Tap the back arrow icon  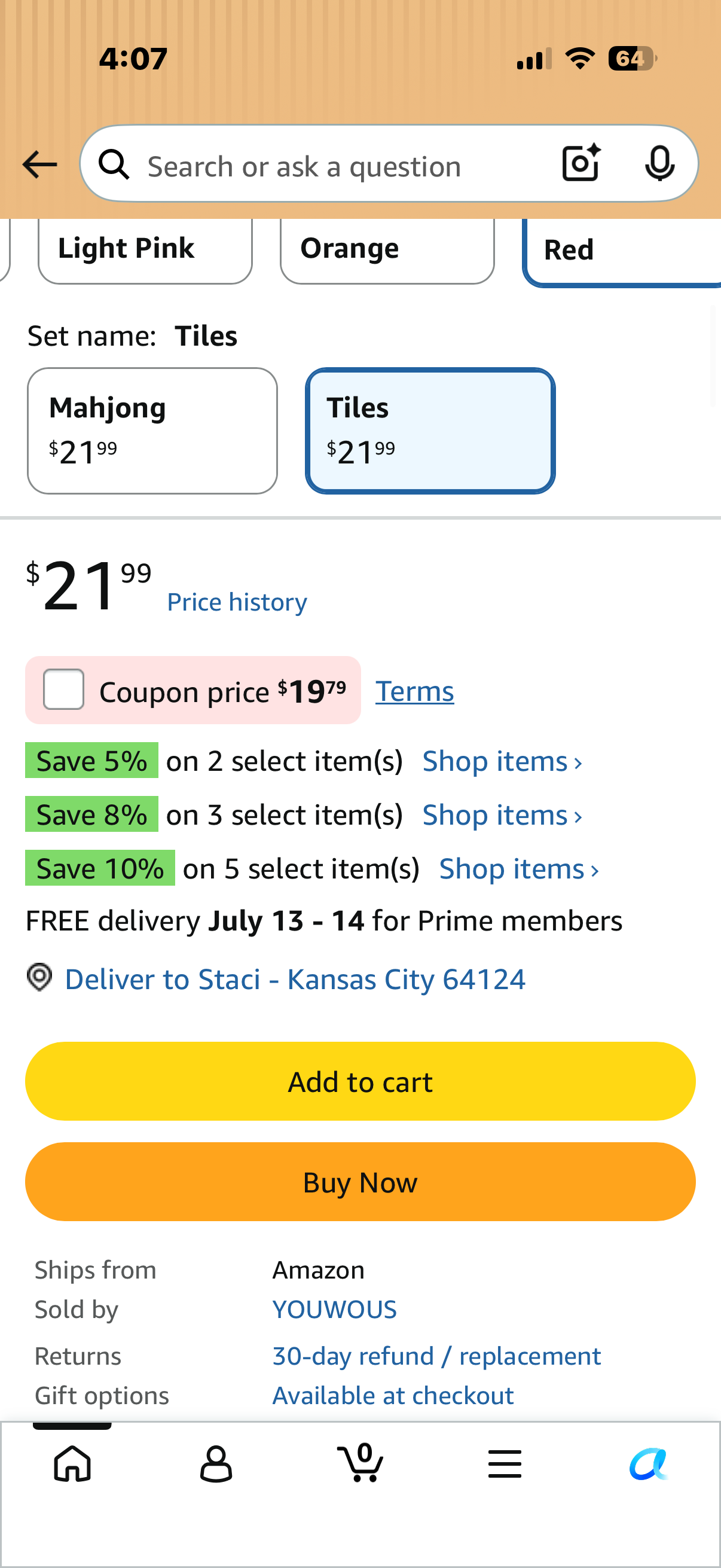click(39, 164)
